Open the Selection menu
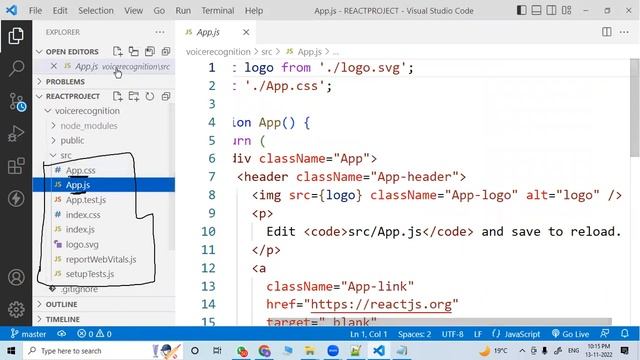 pos(96,11)
